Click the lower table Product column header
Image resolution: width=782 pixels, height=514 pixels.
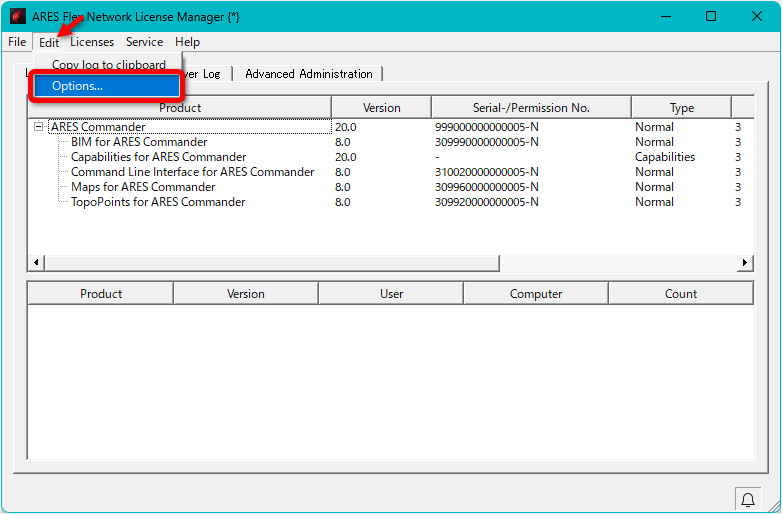(101, 294)
